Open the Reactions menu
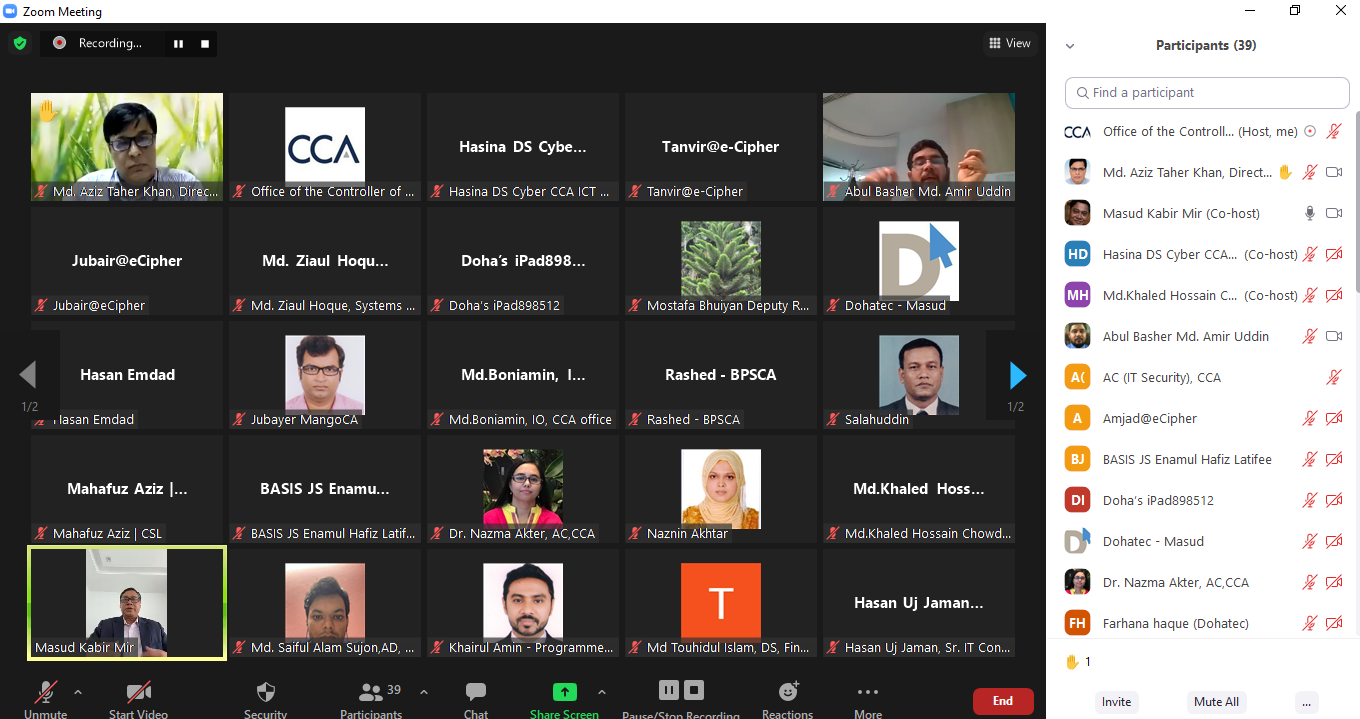The height and width of the screenshot is (719, 1360). point(788,698)
